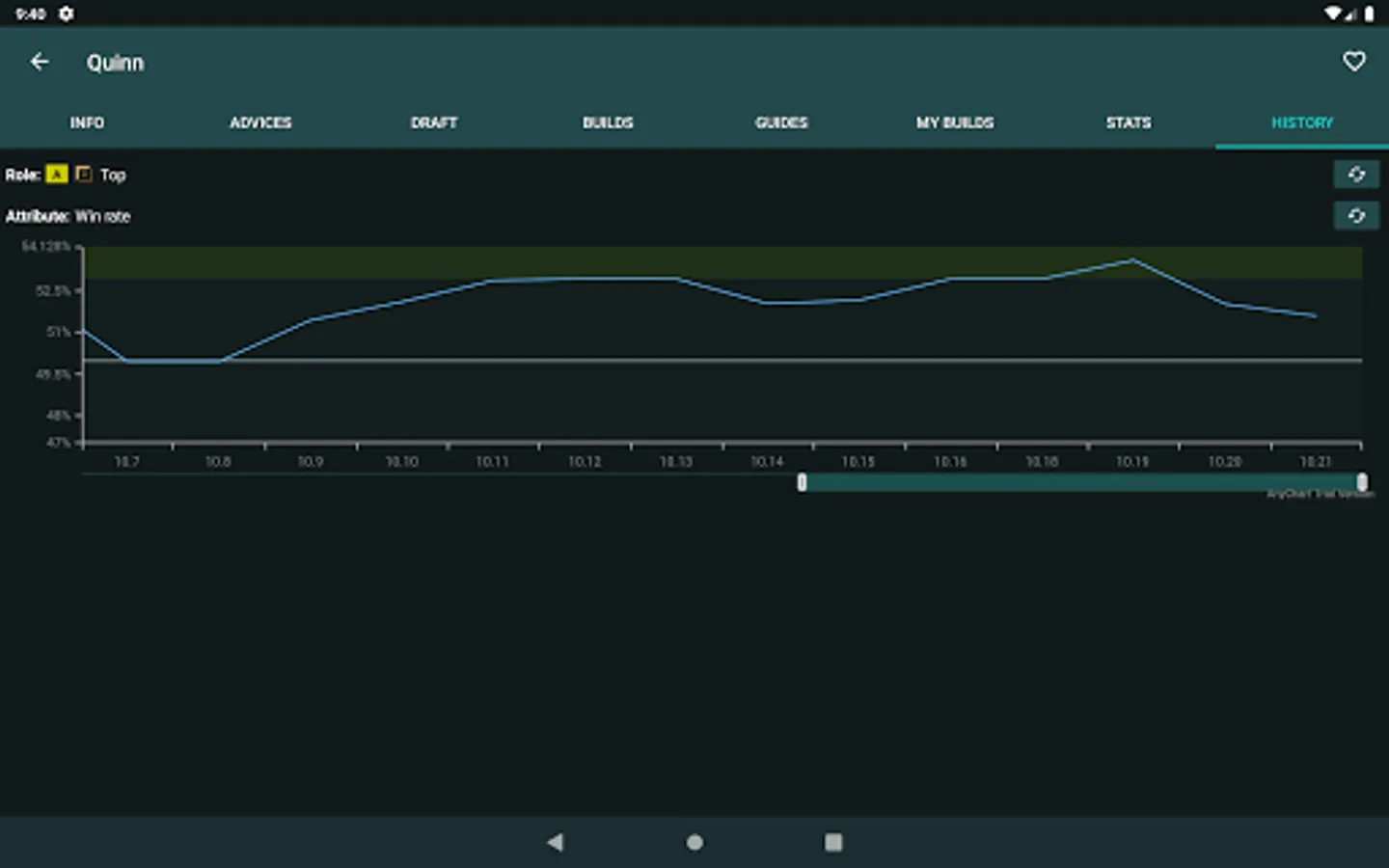The image size is (1389, 868).
Task: Open the settings gear in status bar
Action: [67, 14]
